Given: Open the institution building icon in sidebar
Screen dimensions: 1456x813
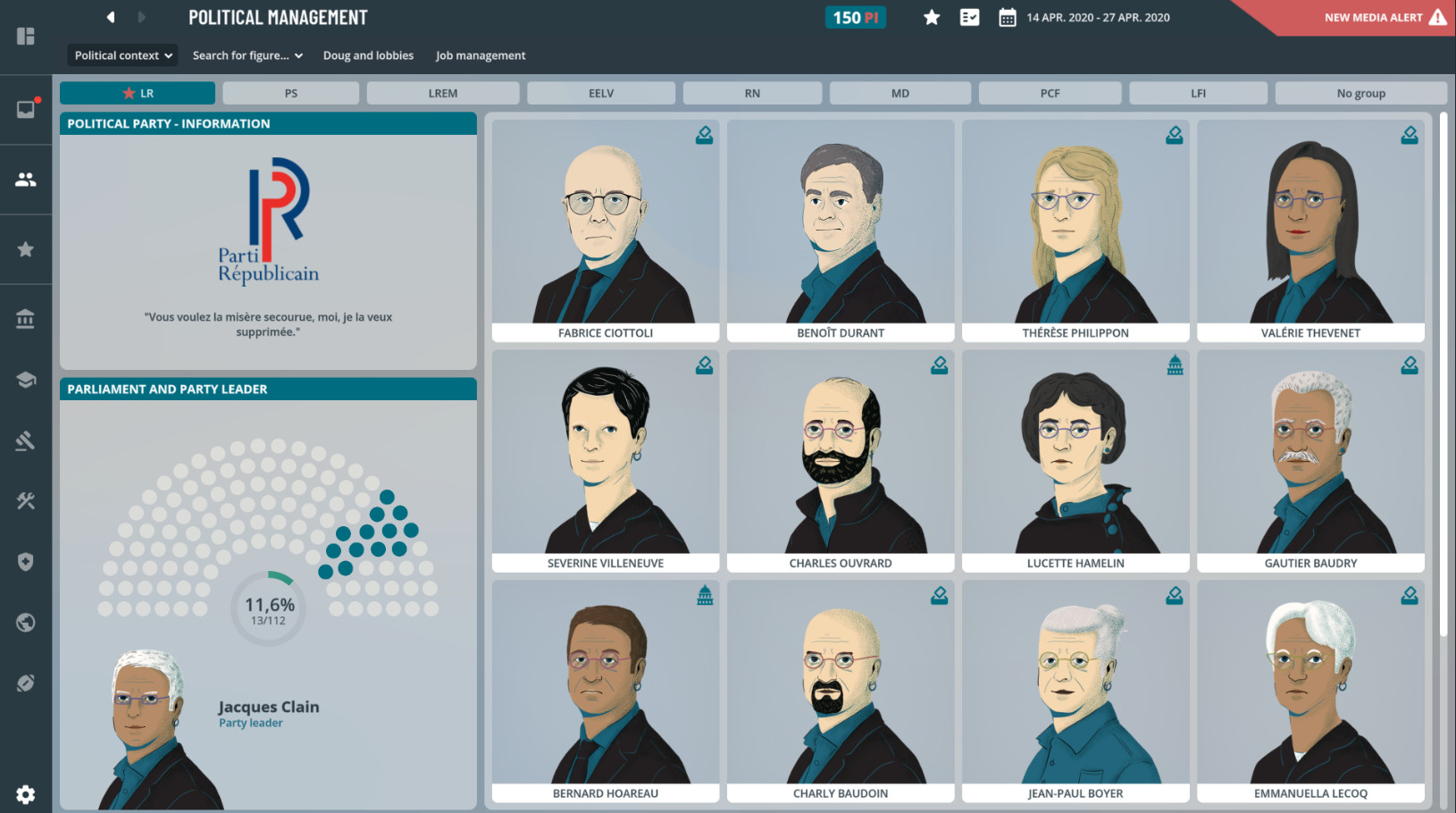Looking at the screenshot, I should (26, 319).
